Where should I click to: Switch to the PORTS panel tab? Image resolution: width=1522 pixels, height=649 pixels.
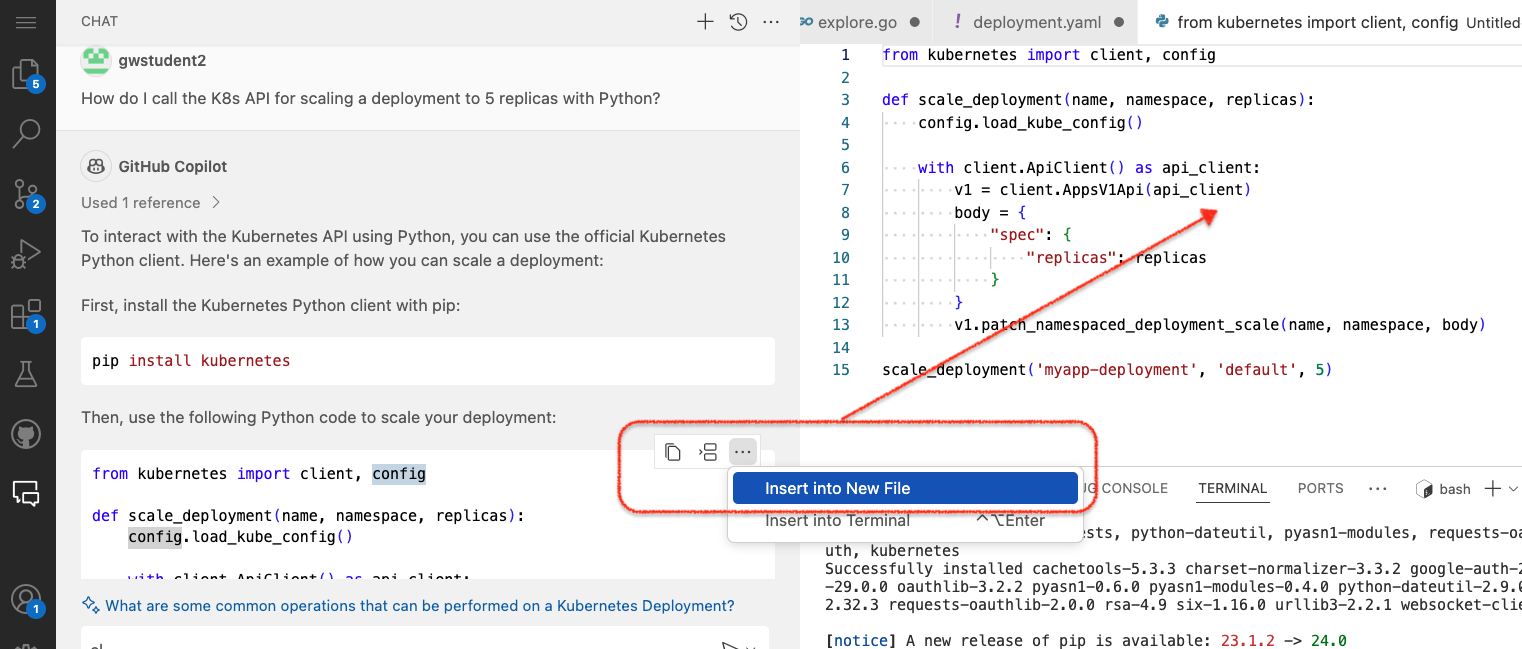pyautogui.click(x=1320, y=488)
